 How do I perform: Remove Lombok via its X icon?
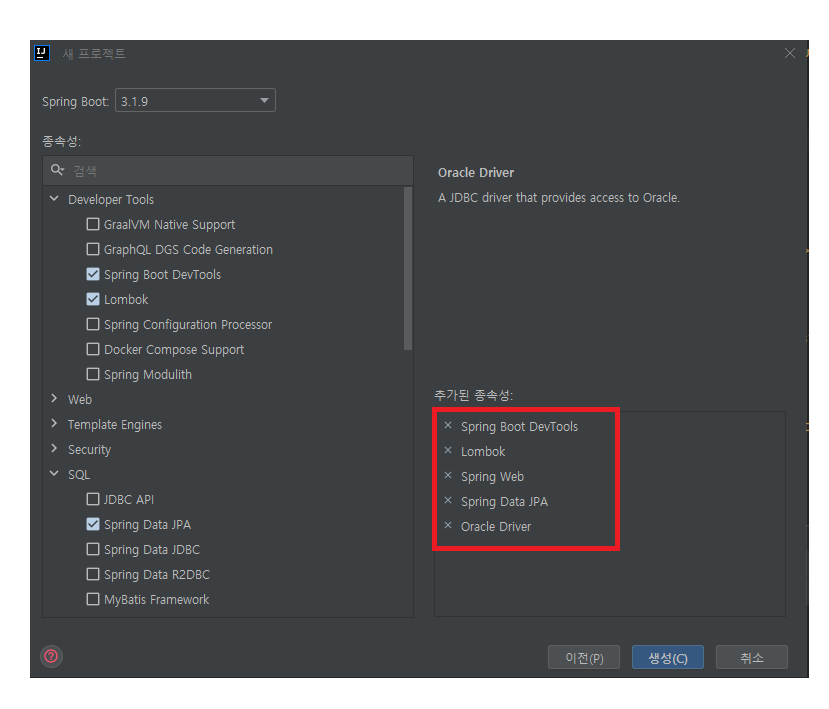point(448,450)
